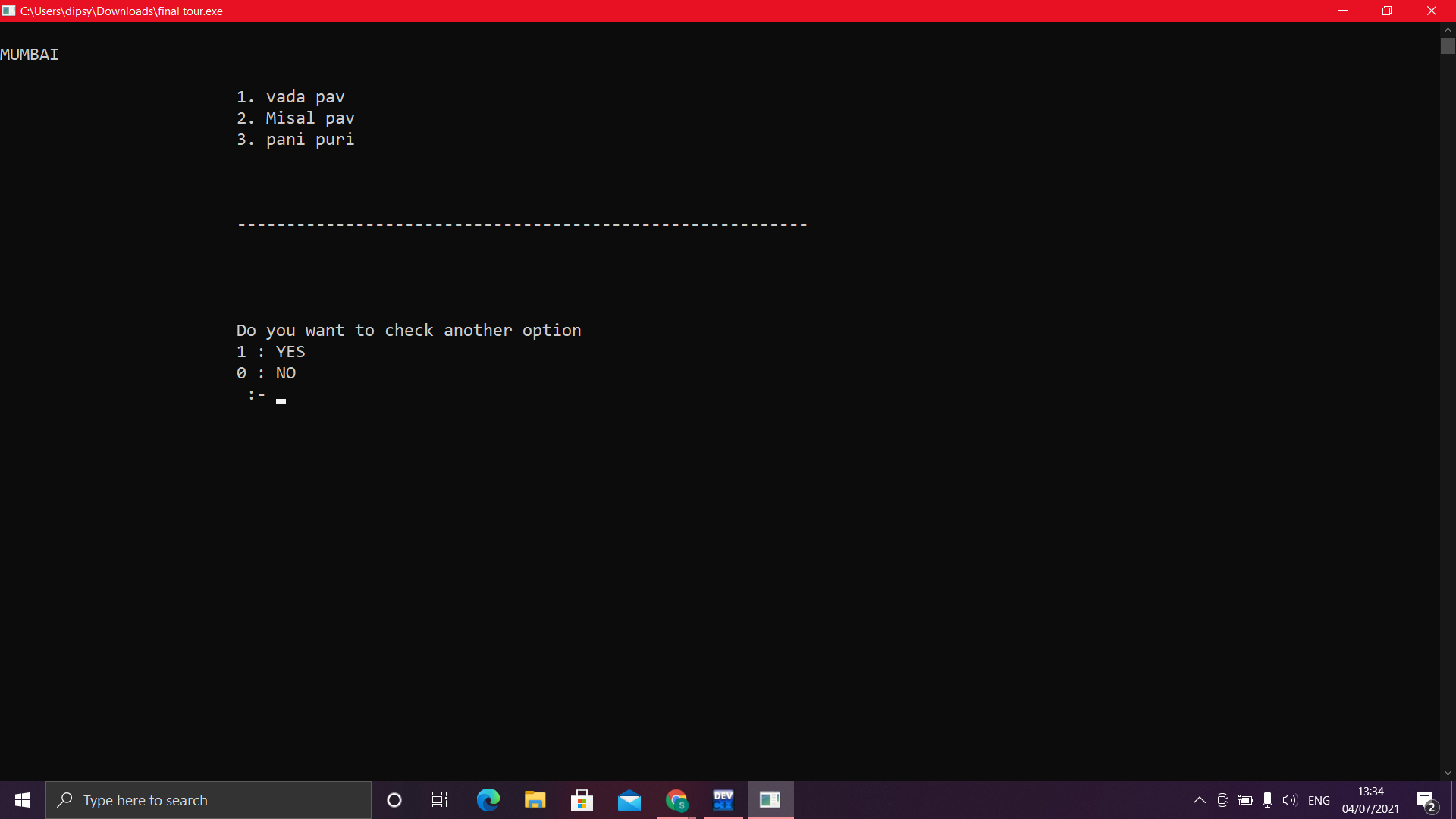This screenshot has height=819, width=1456.
Task: Launch Microsoft Edge from taskbar
Action: point(488,800)
